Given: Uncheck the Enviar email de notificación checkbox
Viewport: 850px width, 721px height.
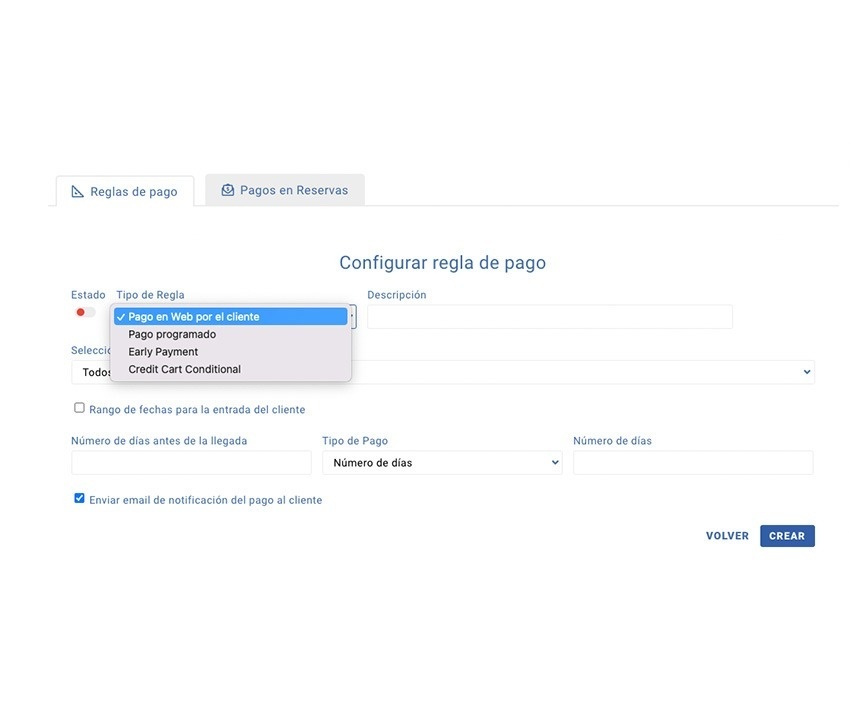Looking at the screenshot, I should point(79,498).
